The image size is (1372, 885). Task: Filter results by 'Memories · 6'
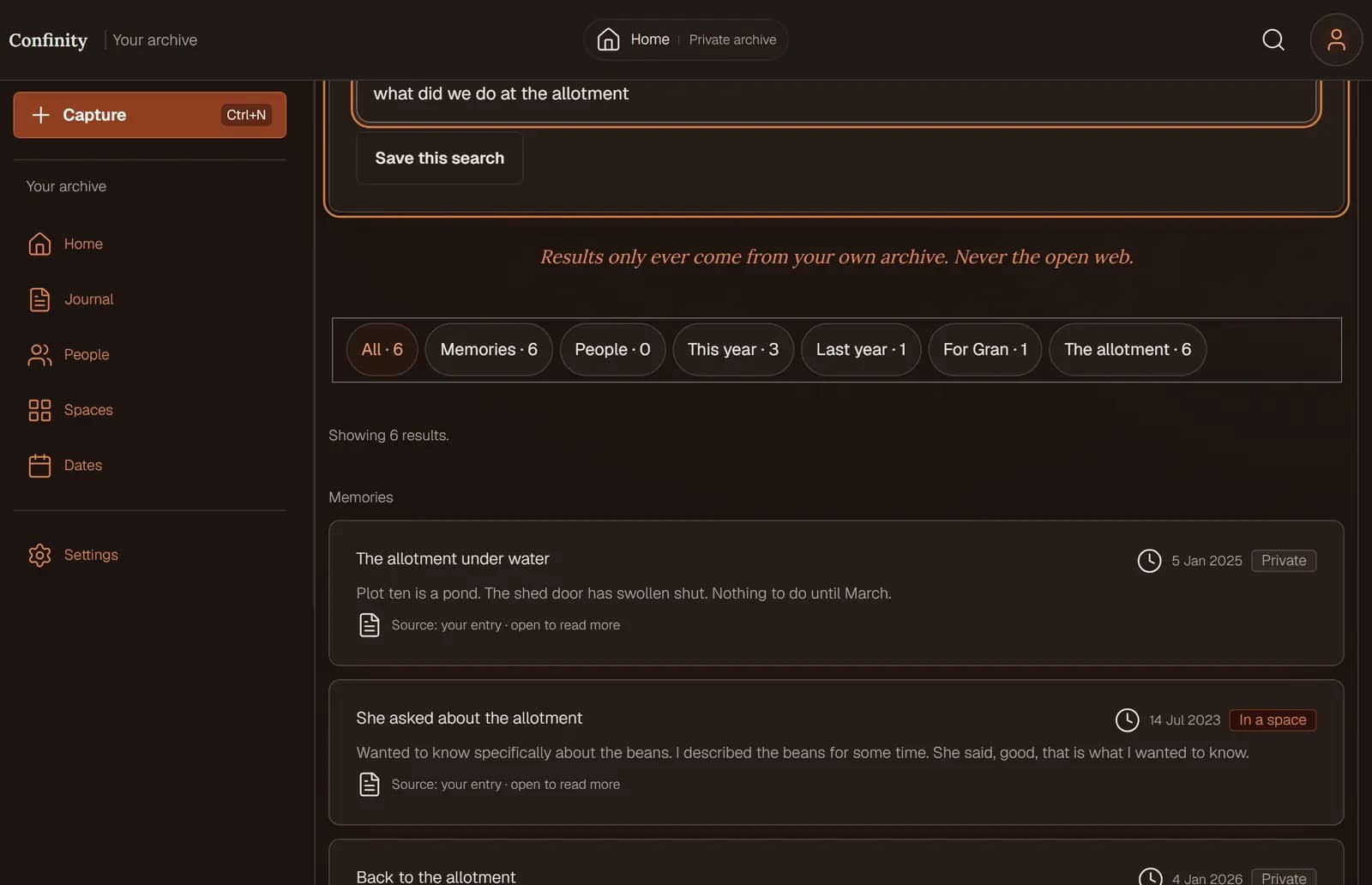pos(489,349)
